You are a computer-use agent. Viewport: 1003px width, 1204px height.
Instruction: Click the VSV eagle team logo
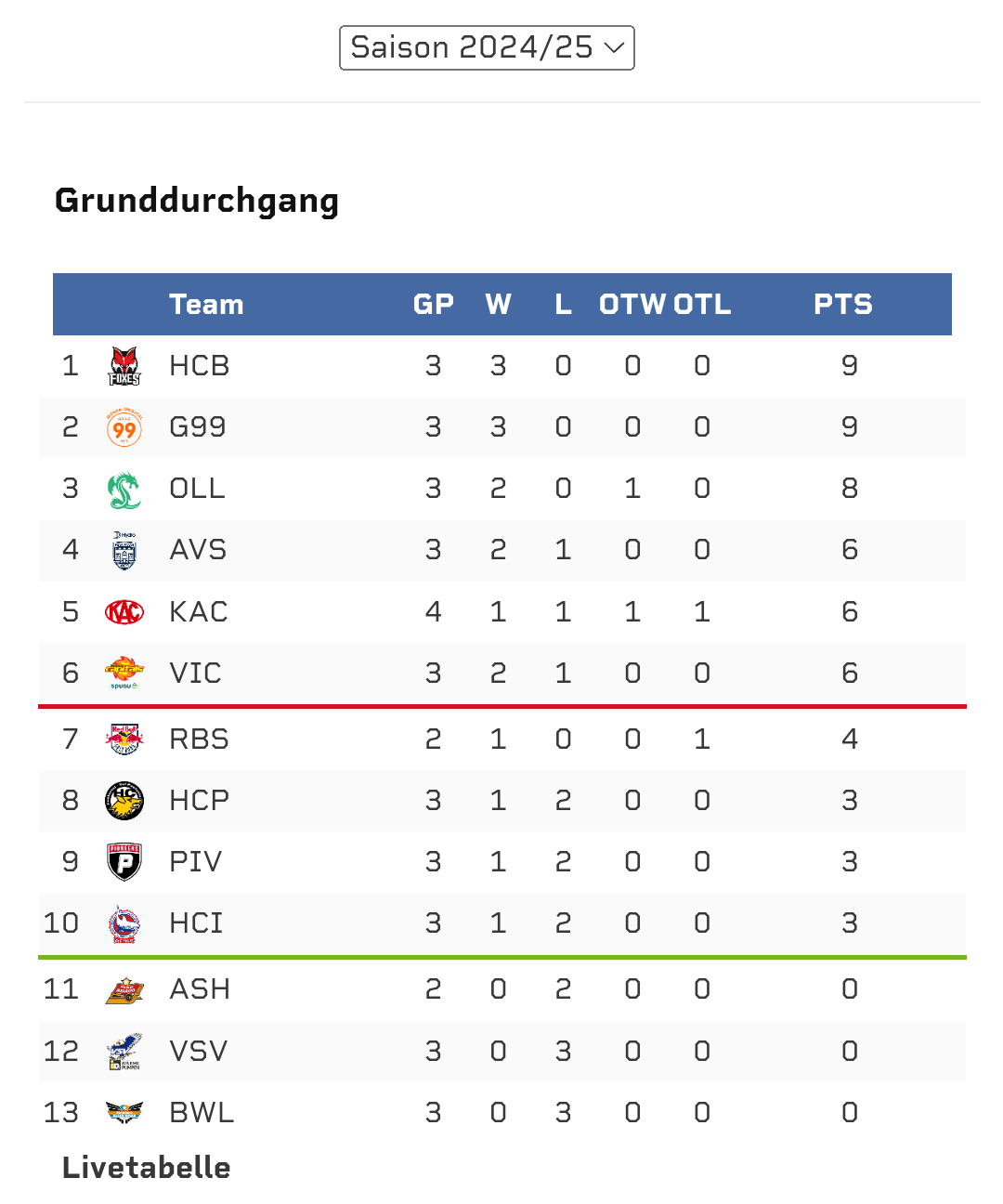(x=124, y=1052)
